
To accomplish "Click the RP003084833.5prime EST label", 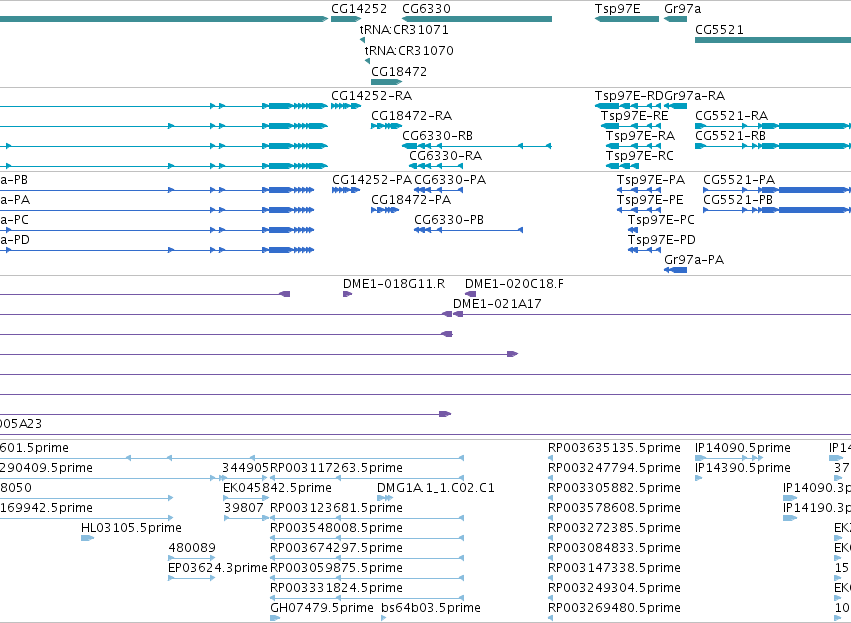I will [614, 549].
